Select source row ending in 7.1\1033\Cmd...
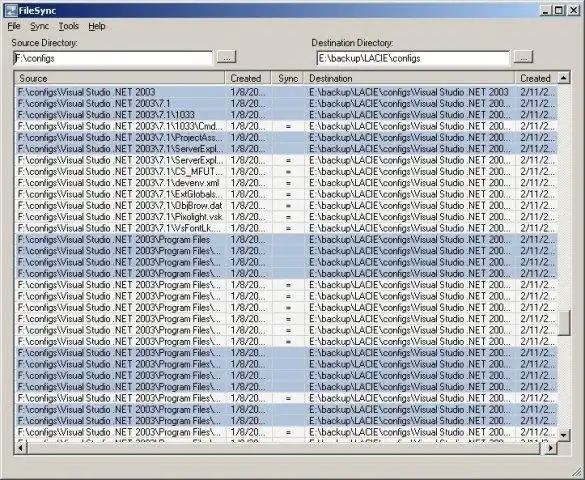 coord(120,126)
